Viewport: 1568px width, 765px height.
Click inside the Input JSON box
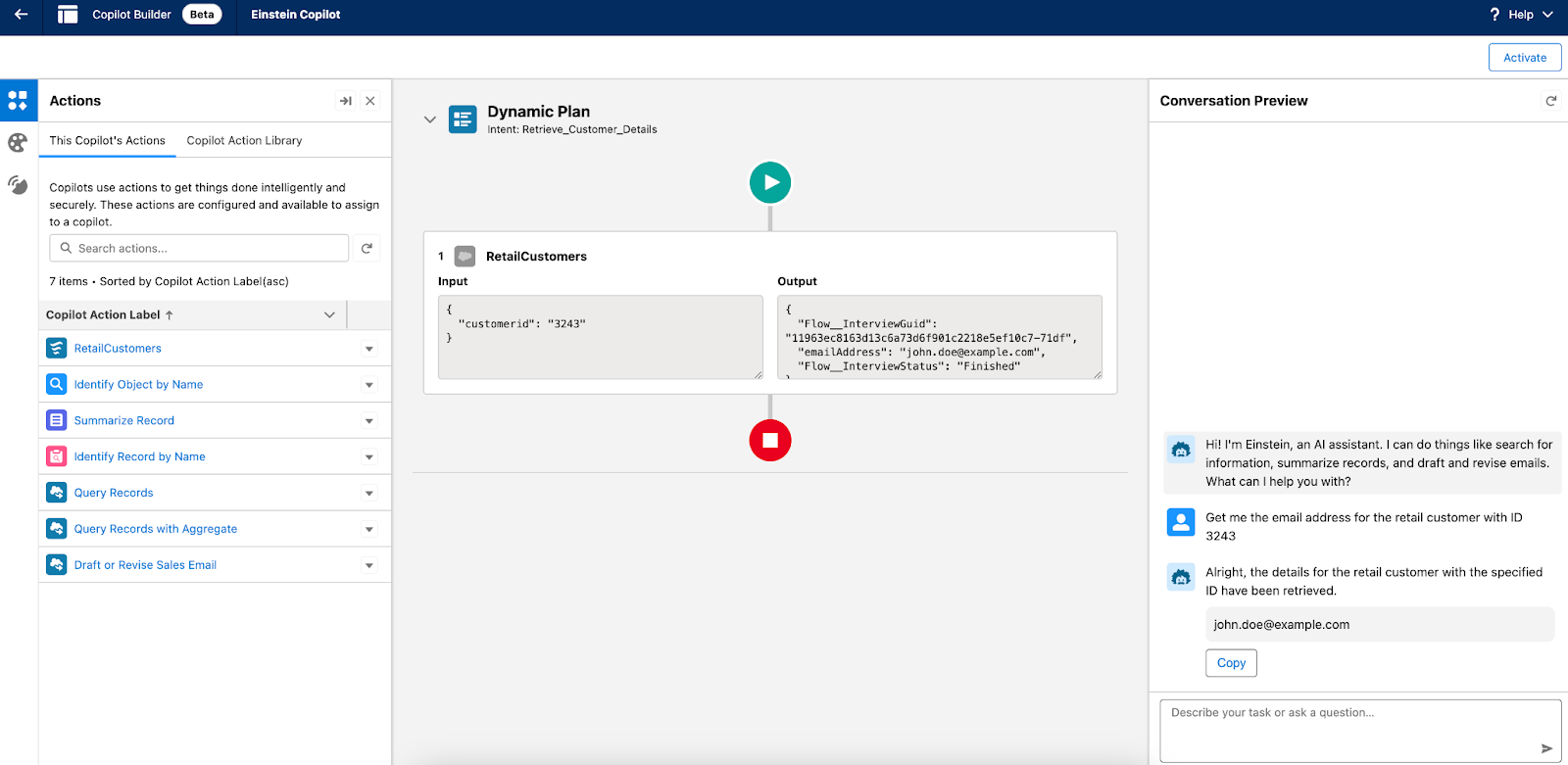(601, 337)
